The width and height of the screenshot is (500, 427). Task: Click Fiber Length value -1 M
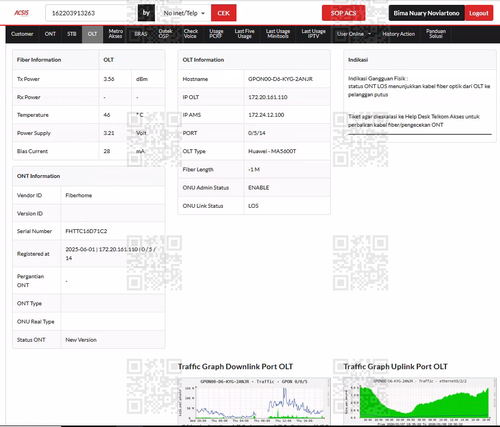coord(254,170)
